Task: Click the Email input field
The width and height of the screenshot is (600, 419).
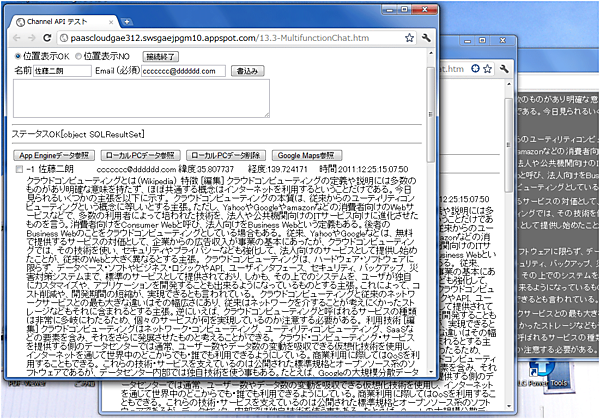Action: [183, 71]
